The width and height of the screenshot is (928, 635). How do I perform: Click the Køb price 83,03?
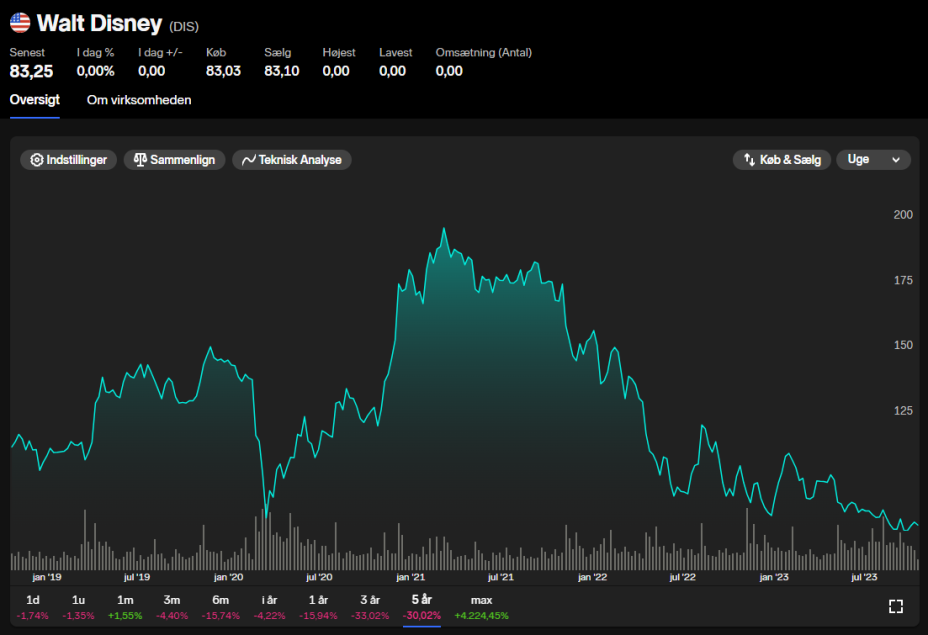coord(223,71)
